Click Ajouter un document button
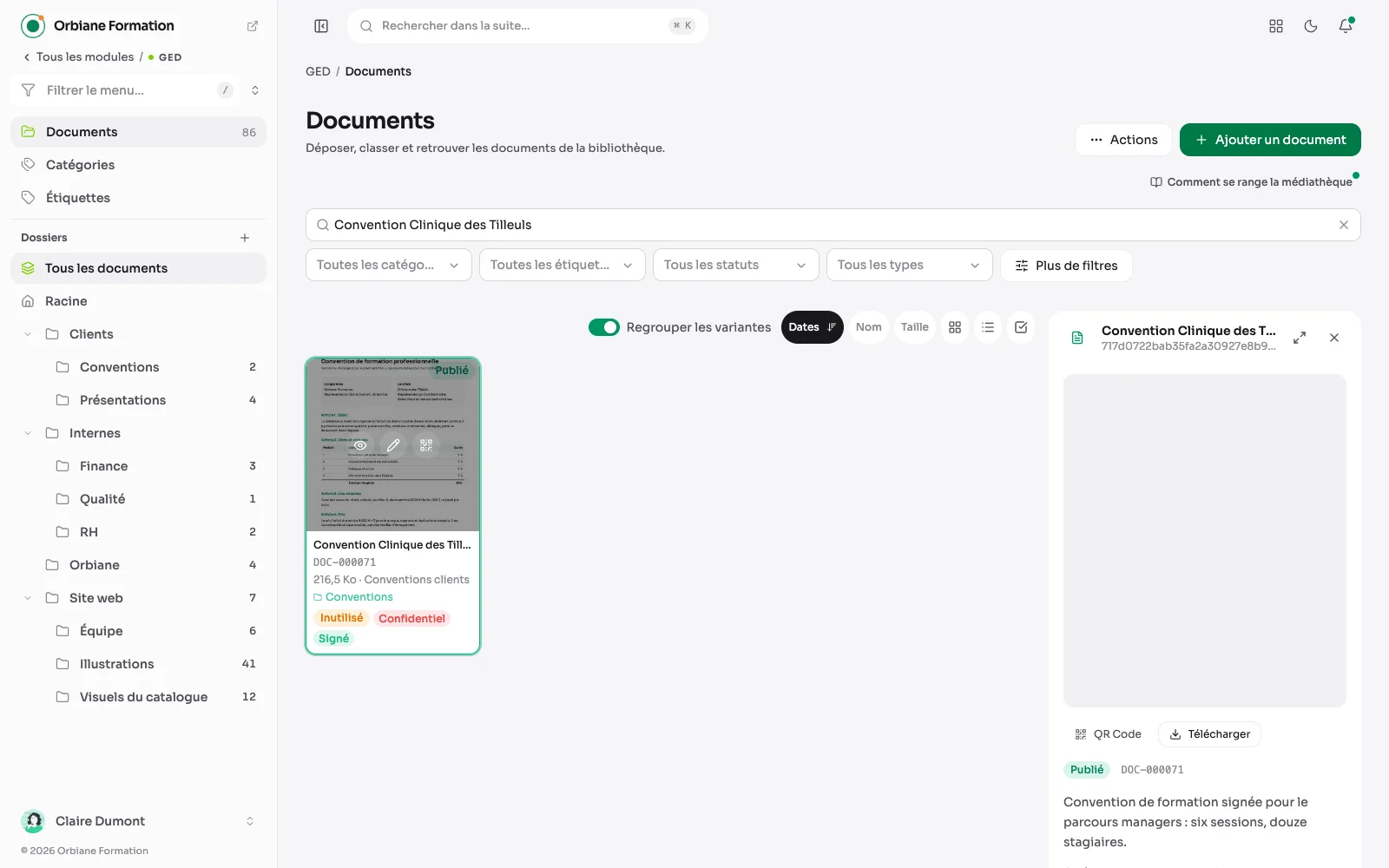This screenshot has width=1389, height=868. point(1270,140)
